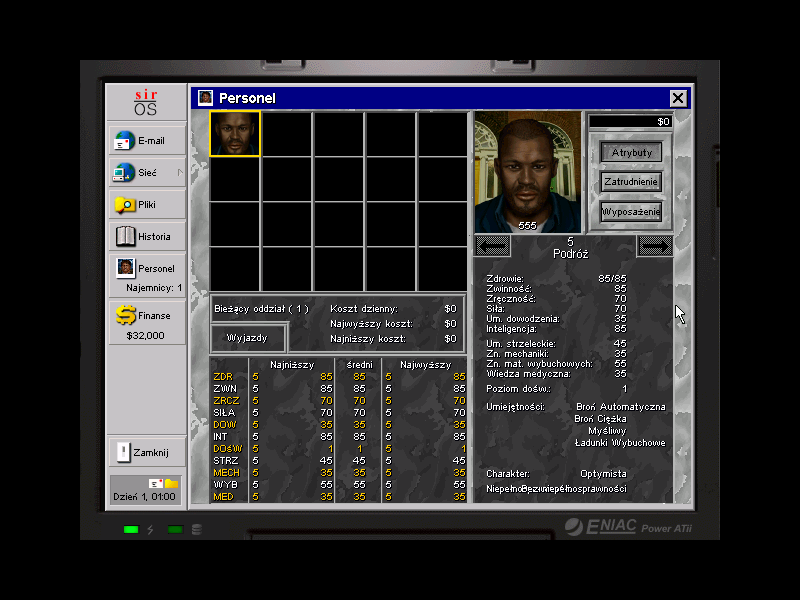Switch to the Zatrudnienie view
Viewport: 800px width, 600px height.
(631, 182)
